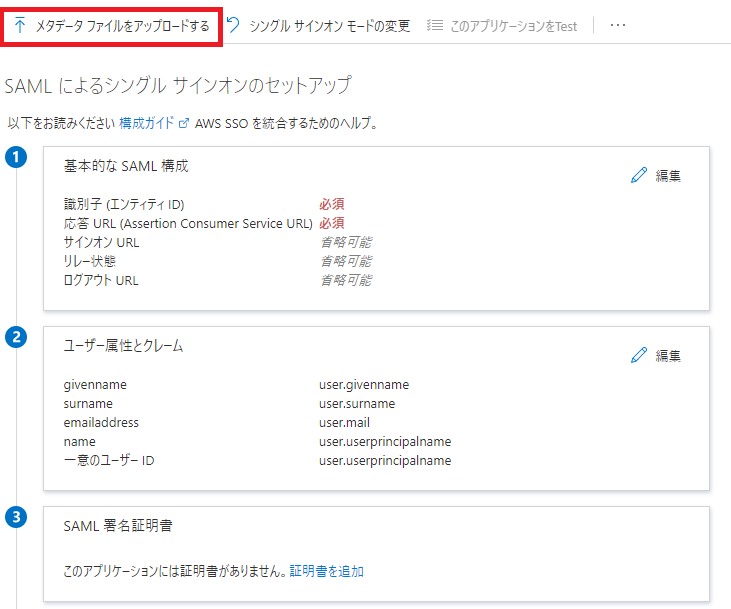Click the user.surname value

click(357, 403)
